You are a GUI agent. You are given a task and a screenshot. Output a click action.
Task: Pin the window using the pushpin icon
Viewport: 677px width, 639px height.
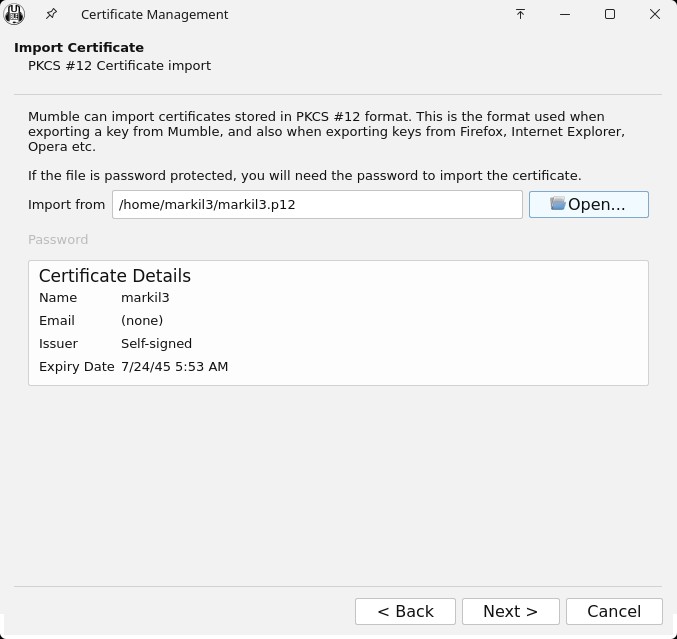click(51, 14)
